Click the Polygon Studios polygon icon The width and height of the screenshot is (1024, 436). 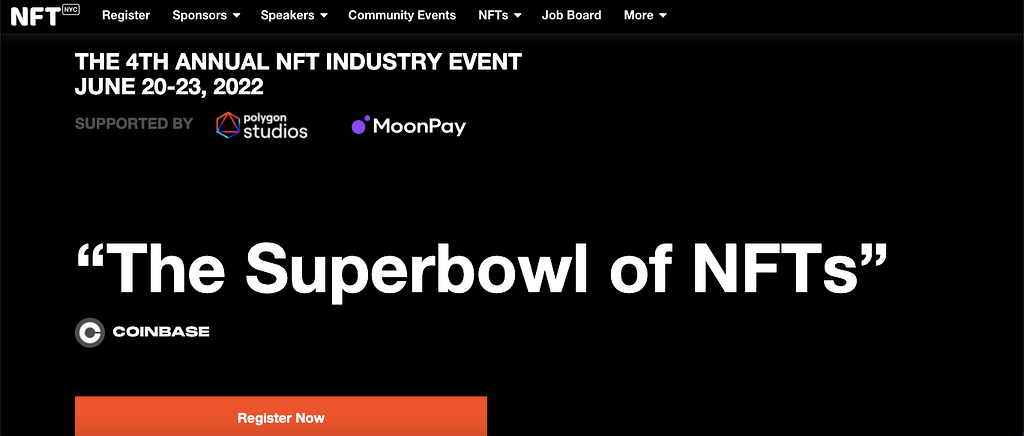pos(228,125)
